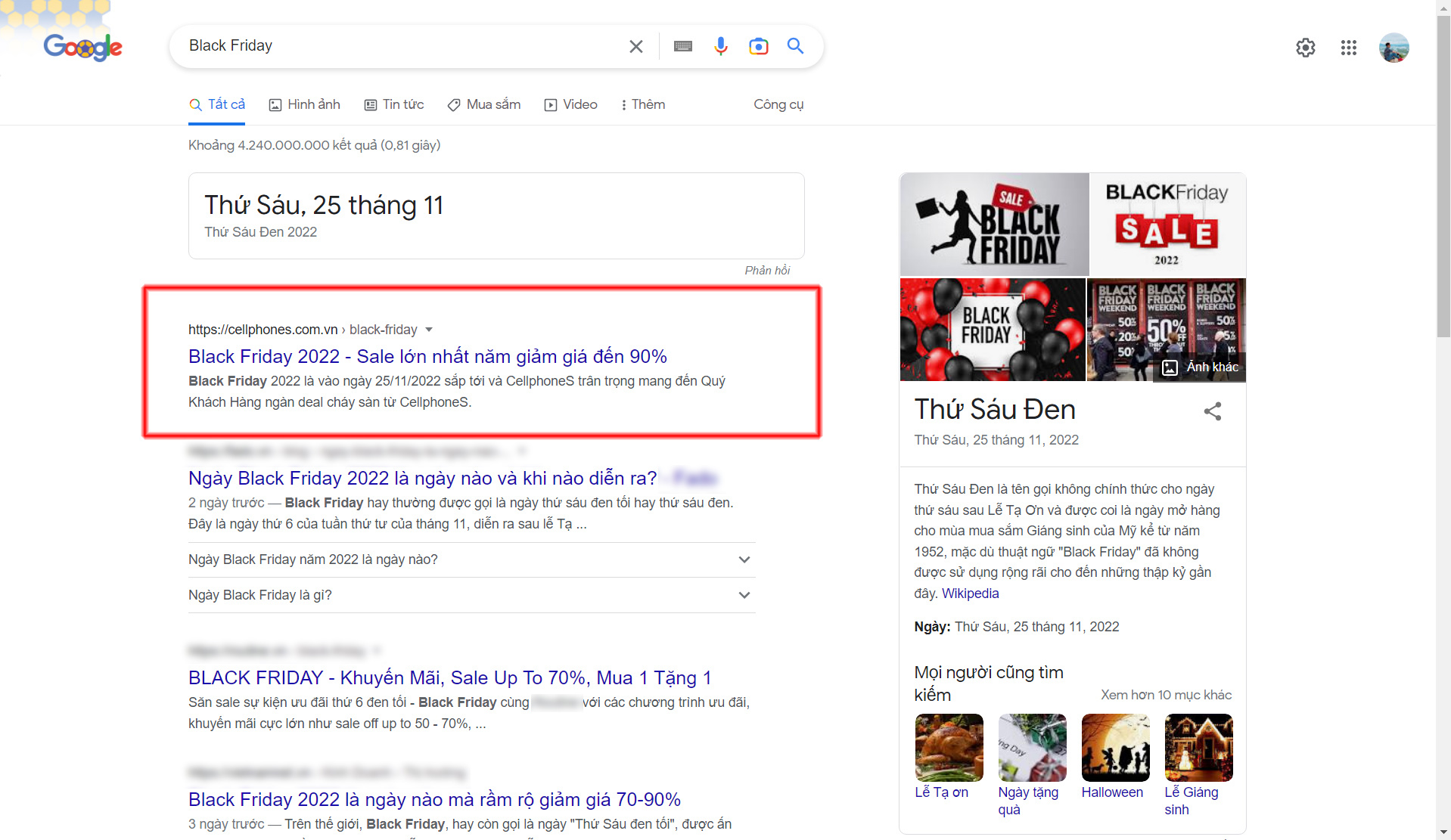Screen dimensions: 1451x840
Task: Switch to the Tin tức tab
Action: click(x=394, y=104)
